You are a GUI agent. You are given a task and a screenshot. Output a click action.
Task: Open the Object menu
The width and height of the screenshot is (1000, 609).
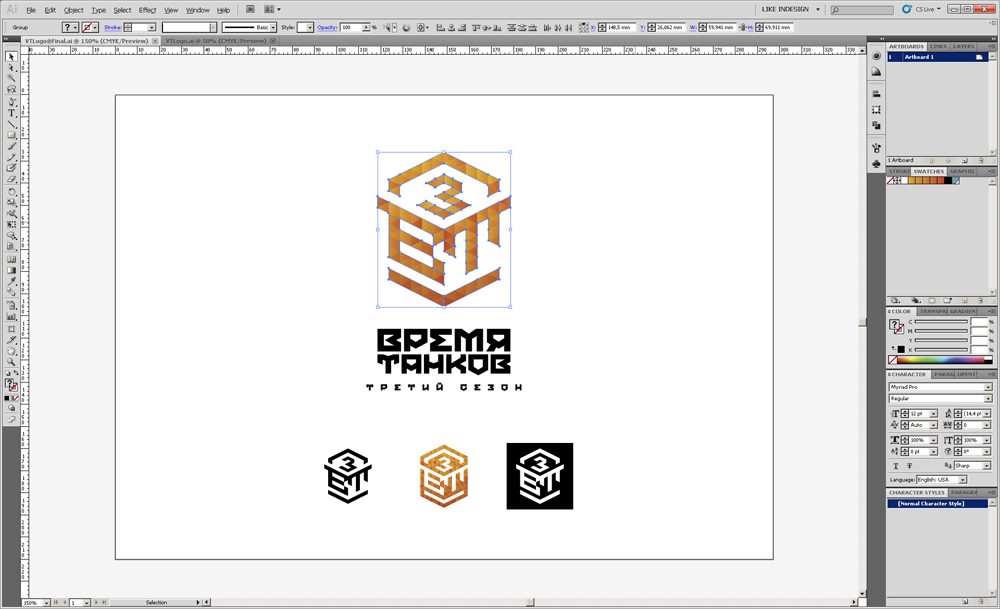pyautogui.click(x=73, y=10)
